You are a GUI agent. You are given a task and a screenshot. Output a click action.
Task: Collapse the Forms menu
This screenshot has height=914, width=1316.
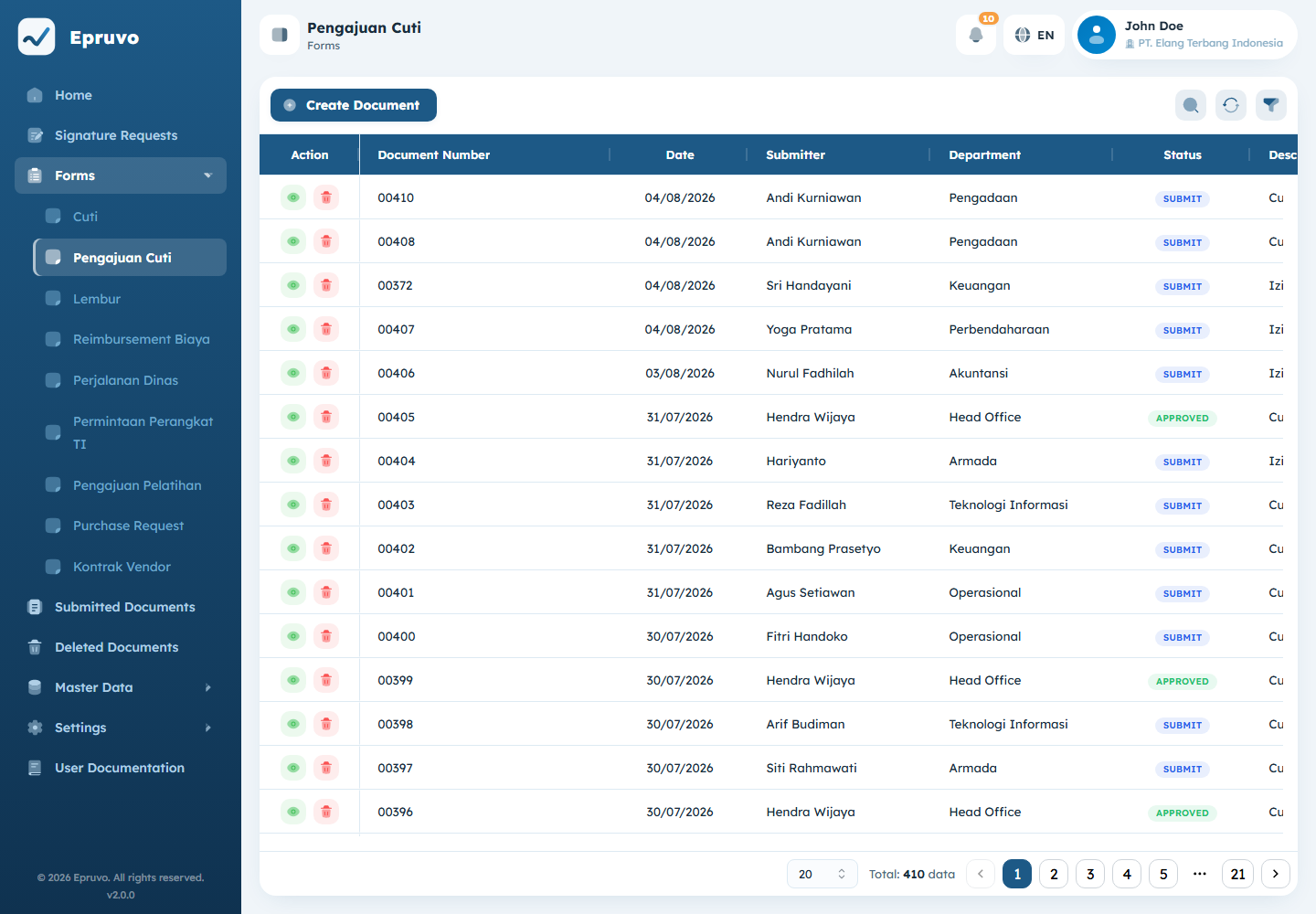(x=121, y=175)
